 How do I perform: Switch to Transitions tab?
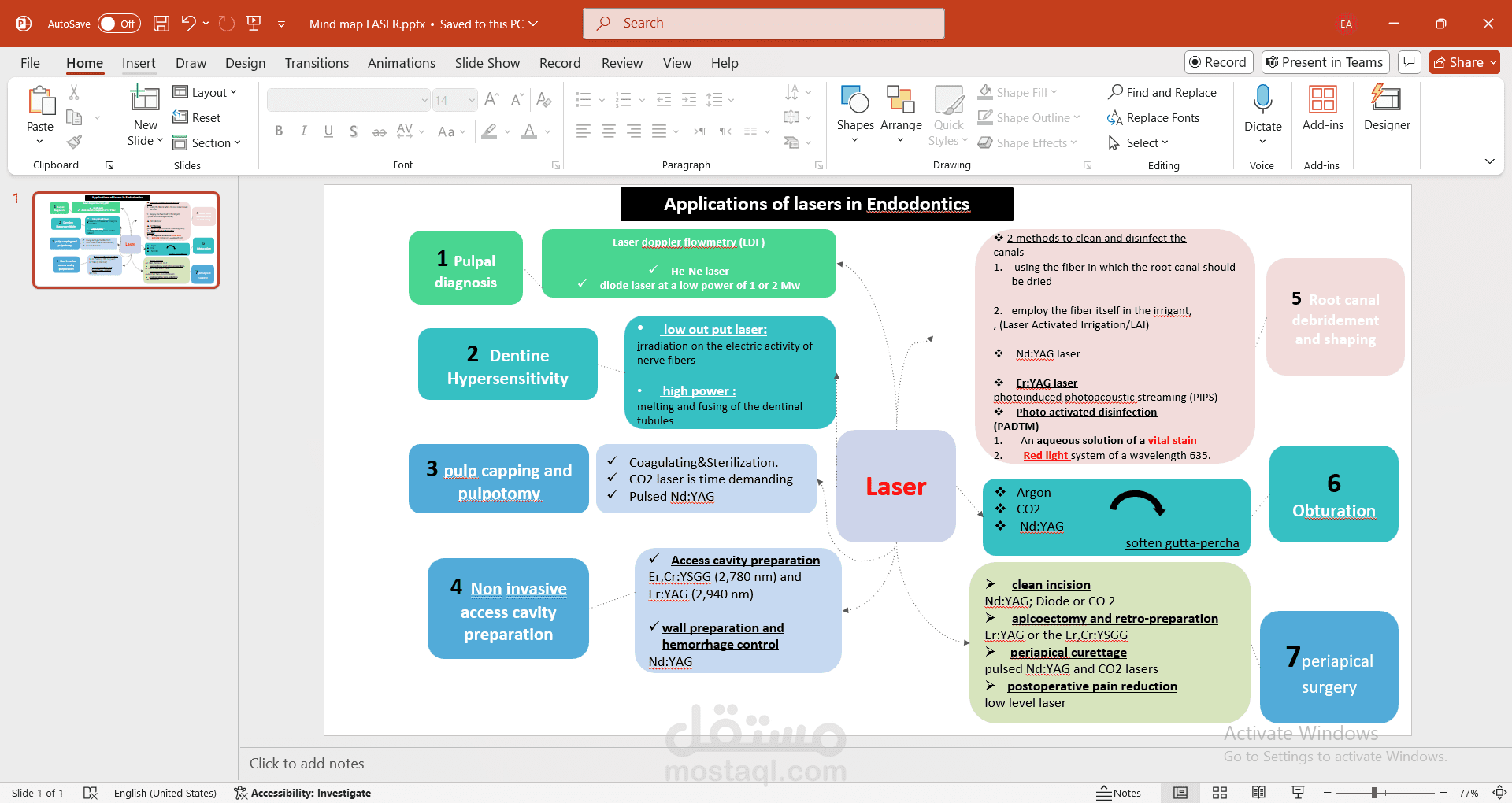317,63
